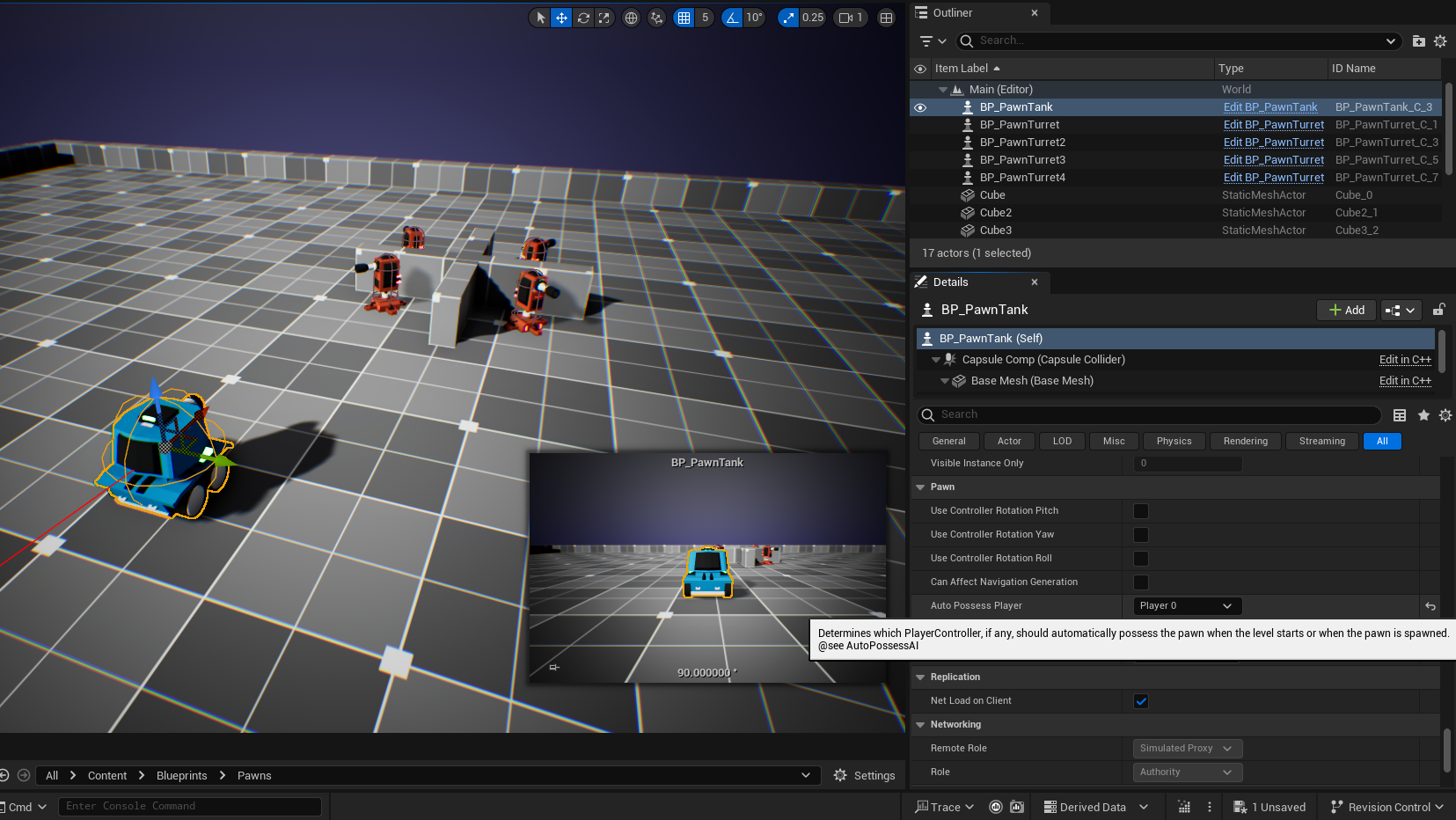Collapse Base Mesh component expander
1456x820 pixels.
point(944,381)
